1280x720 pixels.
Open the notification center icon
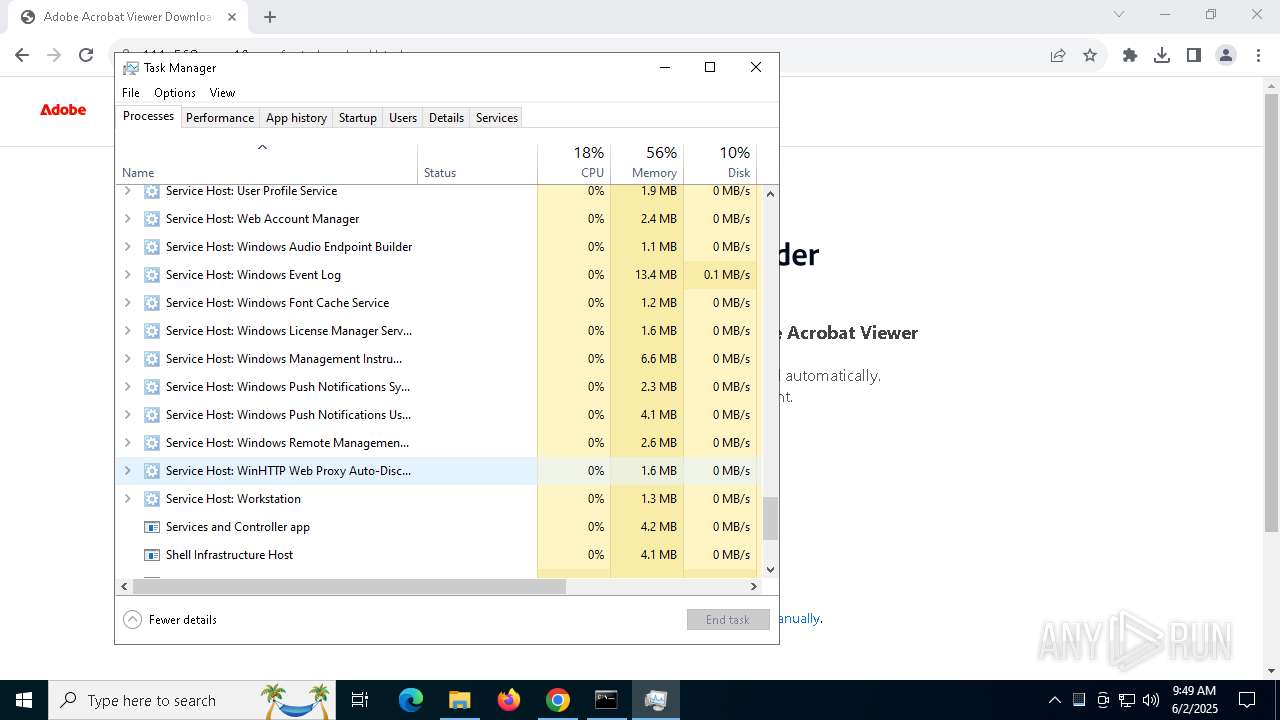click(1247, 700)
